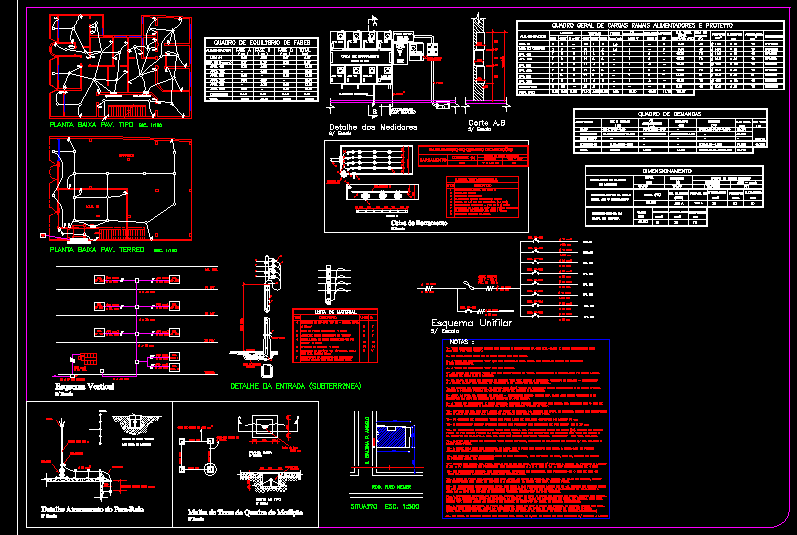This screenshot has height=535, width=797.
Task: Select "Malha de Terra do Quadro de Medição" caption
Action: (245, 512)
